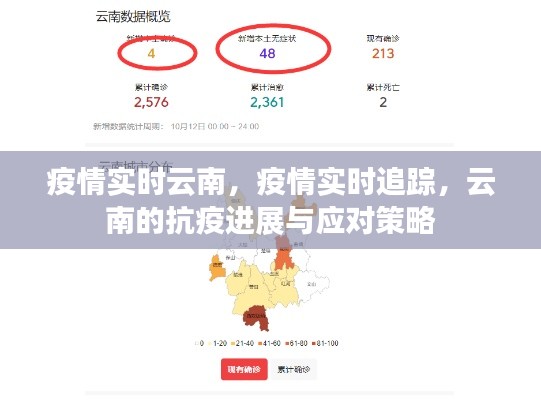This screenshot has width=541, height=400.
Task: Click the 现有确诊 red button
Action: click(x=244, y=369)
